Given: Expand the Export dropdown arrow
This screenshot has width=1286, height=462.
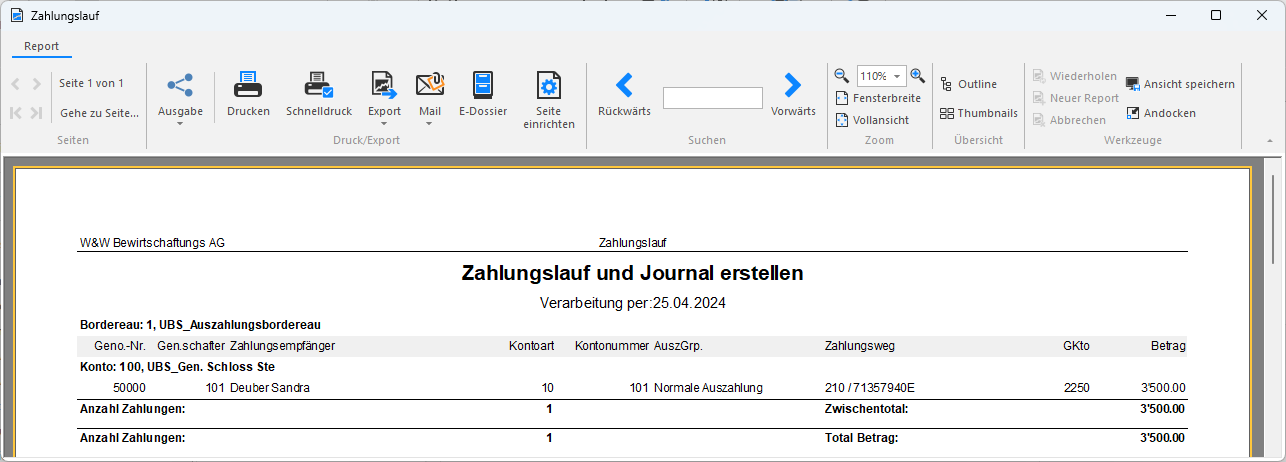Looking at the screenshot, I should pyautogui.click(x=384, y=124).
